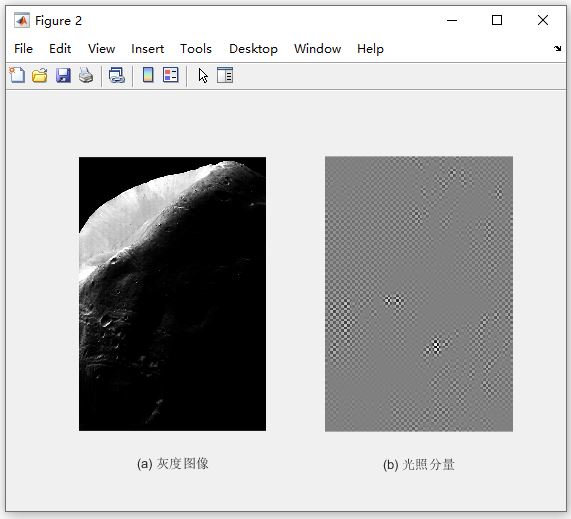The width and height of the screenshot is (571, 519).
Task: Toggle the Edit Plot arrow tool
Action: [203, 75]
